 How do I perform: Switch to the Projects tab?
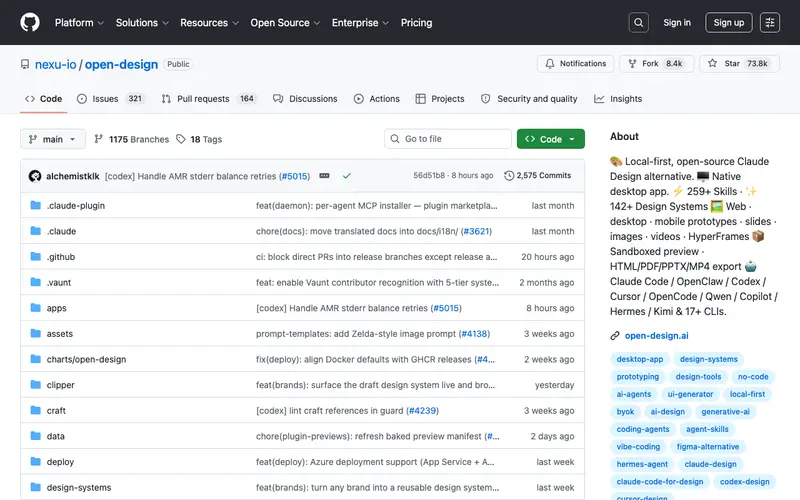pos(440,99)
